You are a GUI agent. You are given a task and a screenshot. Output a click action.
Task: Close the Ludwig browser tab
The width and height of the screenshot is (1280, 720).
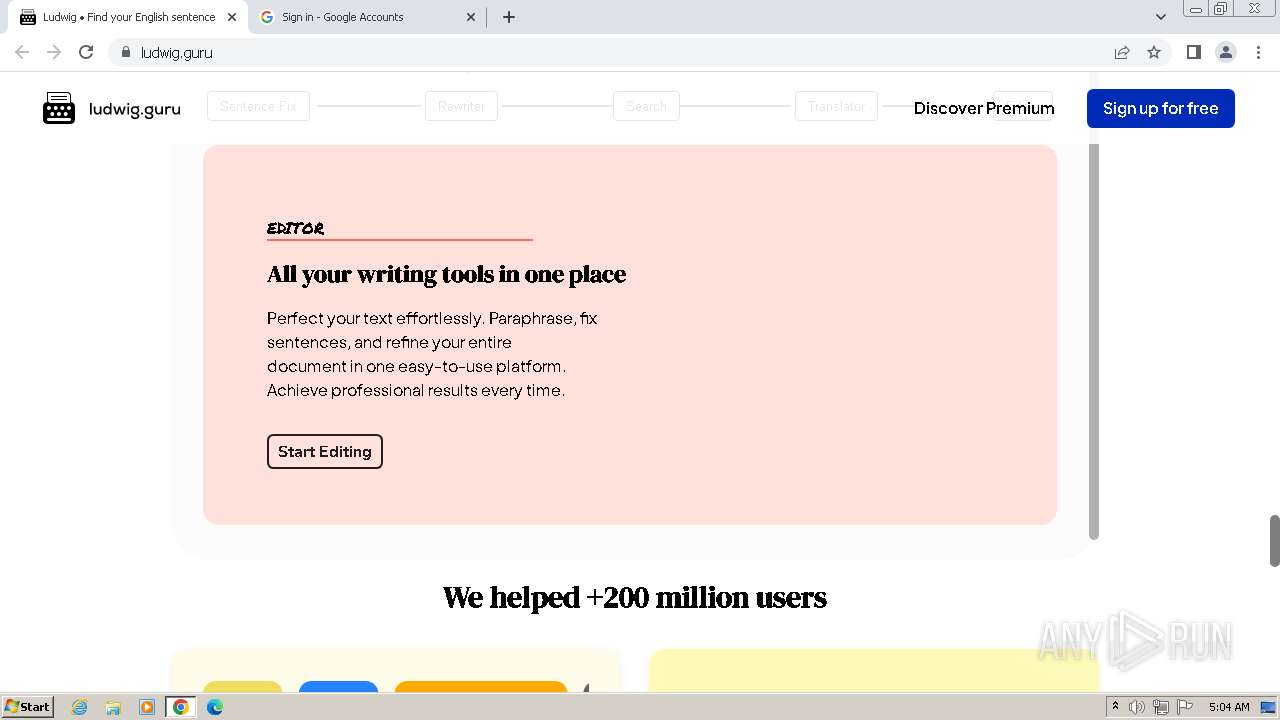tap(232, 17)
